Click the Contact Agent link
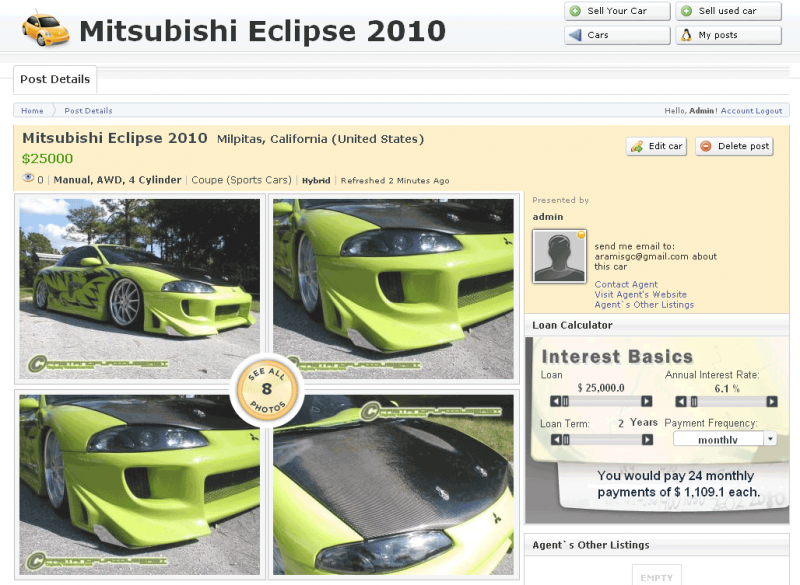This screenshot has width=800, height=585. (626, 284)
